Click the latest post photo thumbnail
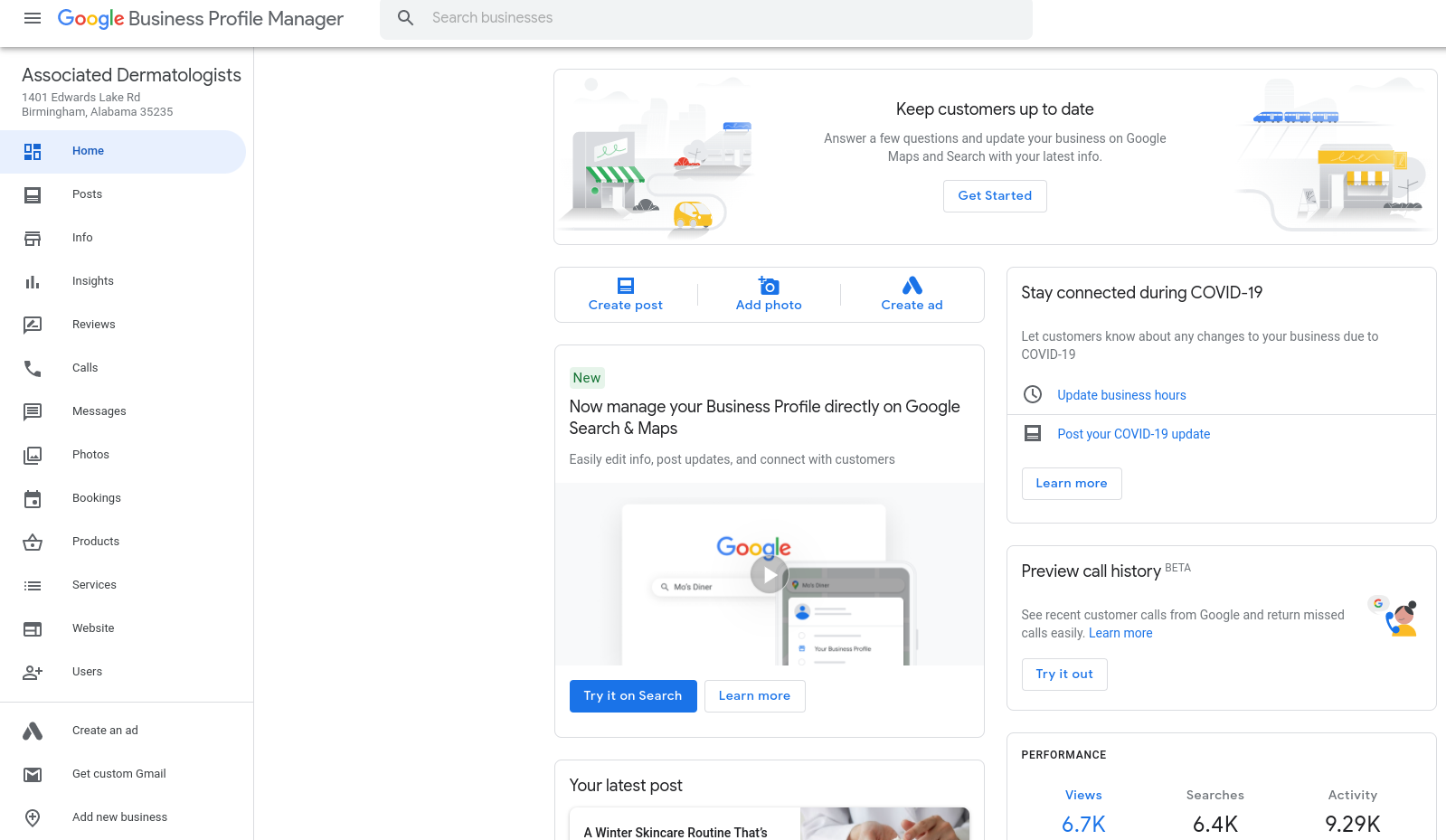This screenshot has width=1446, height=840. tap(884, 824)
